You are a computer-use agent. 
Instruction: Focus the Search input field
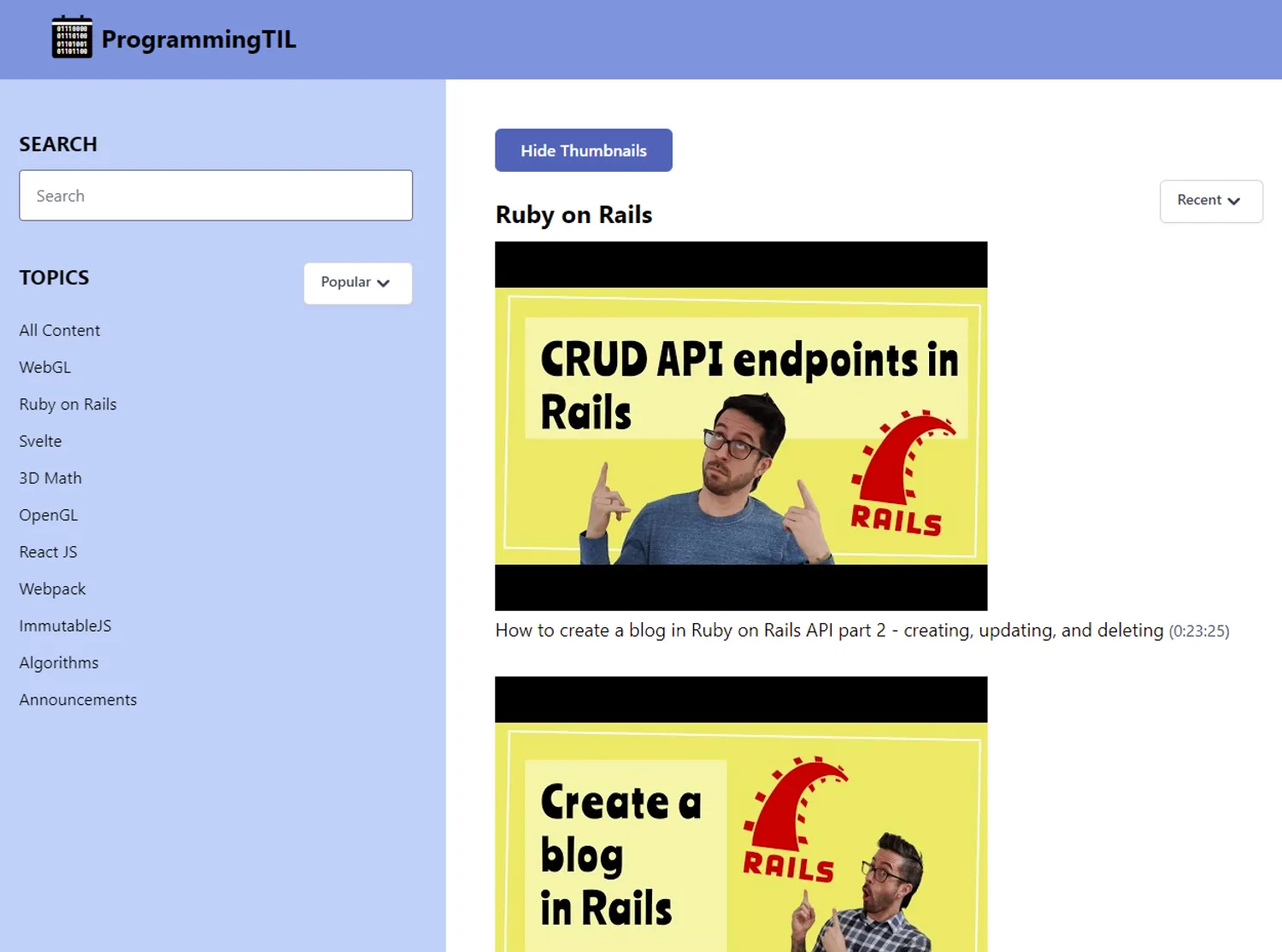[215, 196]
